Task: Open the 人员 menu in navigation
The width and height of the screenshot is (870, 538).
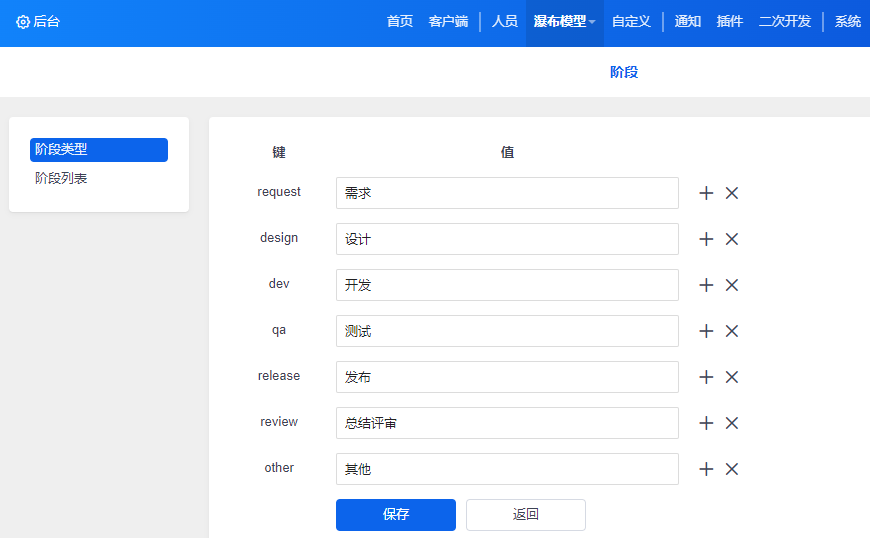Action: (x=504, y=22)
